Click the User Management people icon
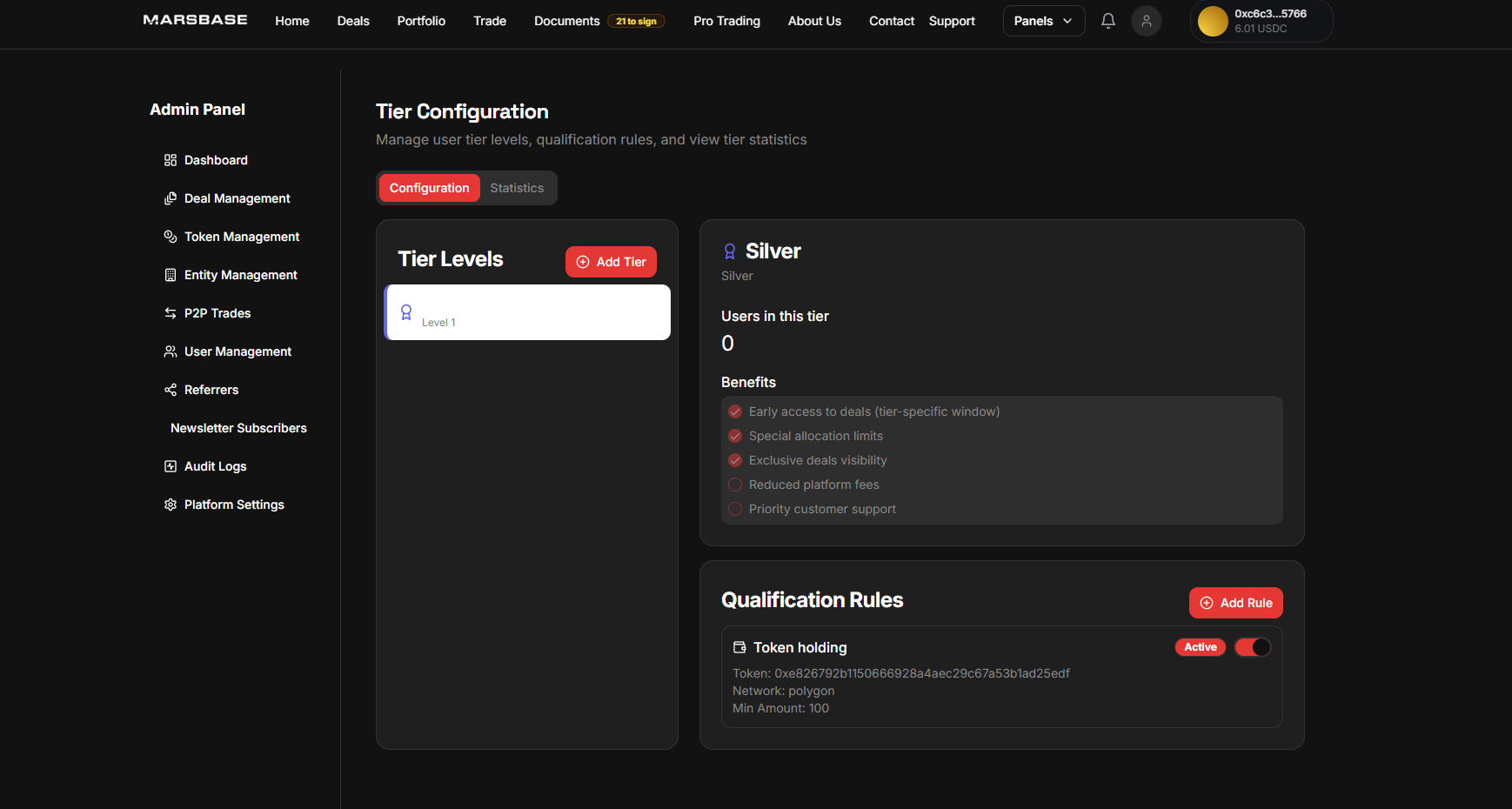Image resolution: width=1512 pixels, height=809 pixels. pos(170,351)
